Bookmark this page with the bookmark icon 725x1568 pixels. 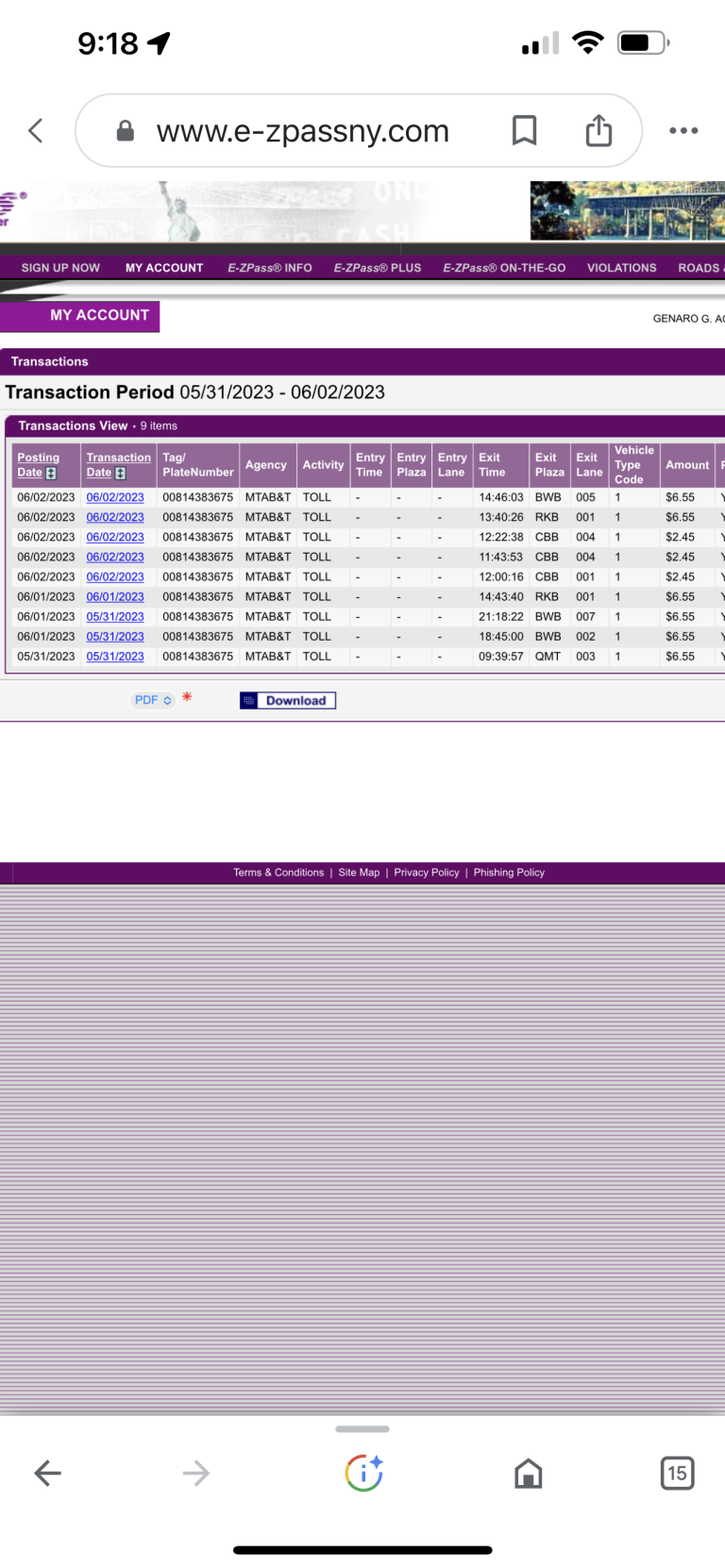point(524,130)
